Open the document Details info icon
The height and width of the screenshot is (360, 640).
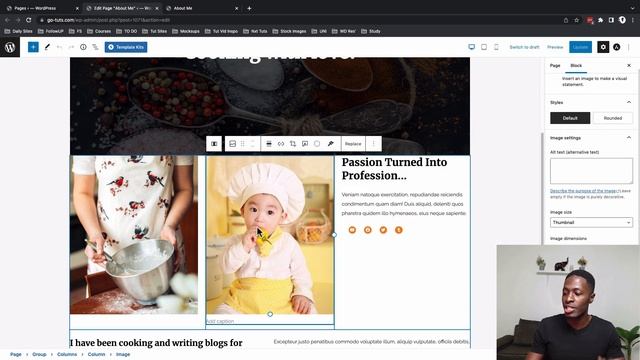pyautogui.click(x=83, y=47)
